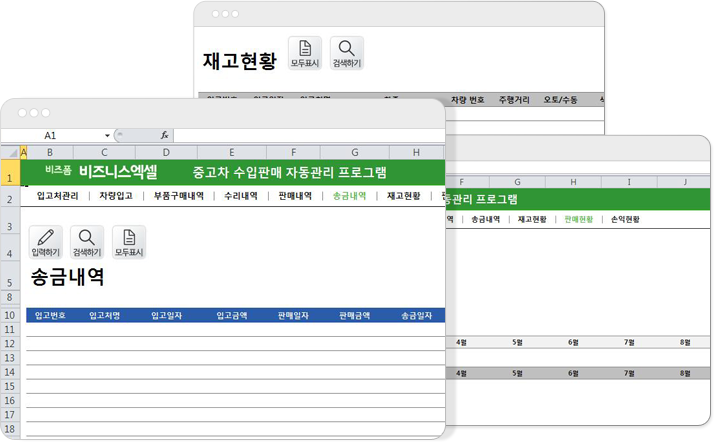Open the Name Box dropdown arrow beside A1

[107, 136]
